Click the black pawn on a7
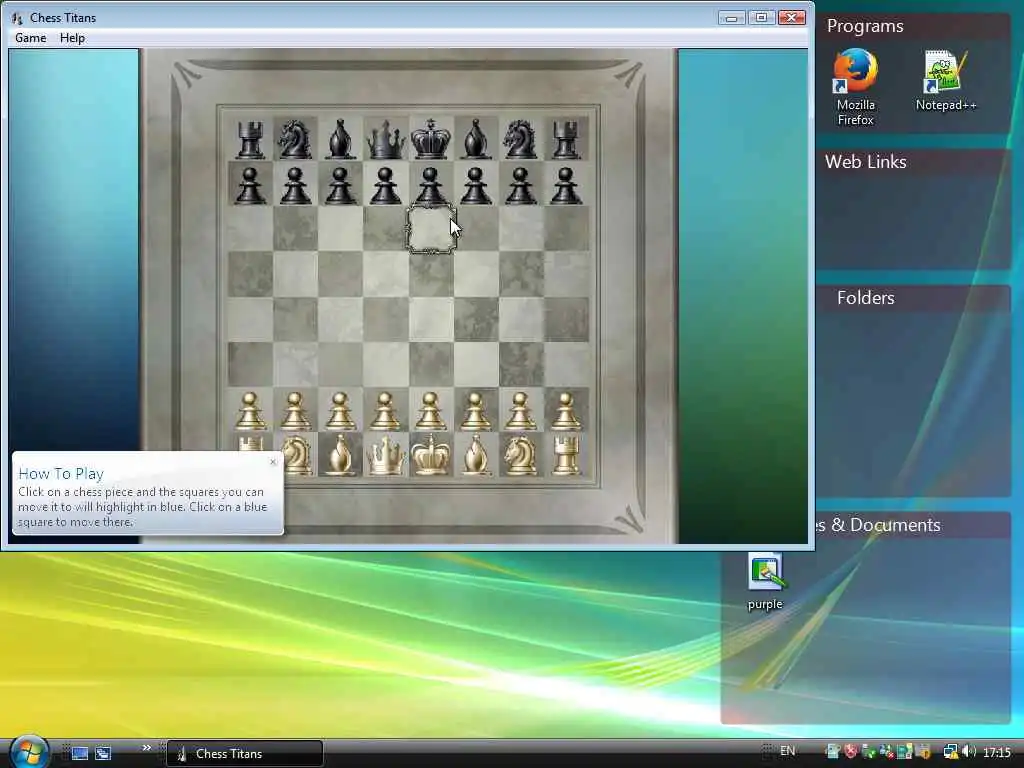This screenshot has height=768, width=1024. coord(250,185)
